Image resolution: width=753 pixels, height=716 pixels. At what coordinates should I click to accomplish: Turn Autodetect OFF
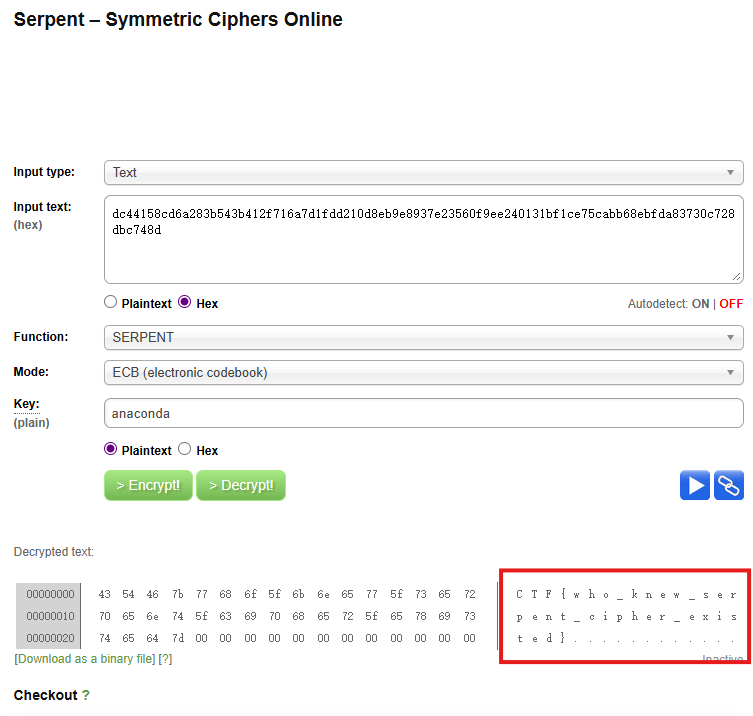pyautogui.click(x=731, y=304)
